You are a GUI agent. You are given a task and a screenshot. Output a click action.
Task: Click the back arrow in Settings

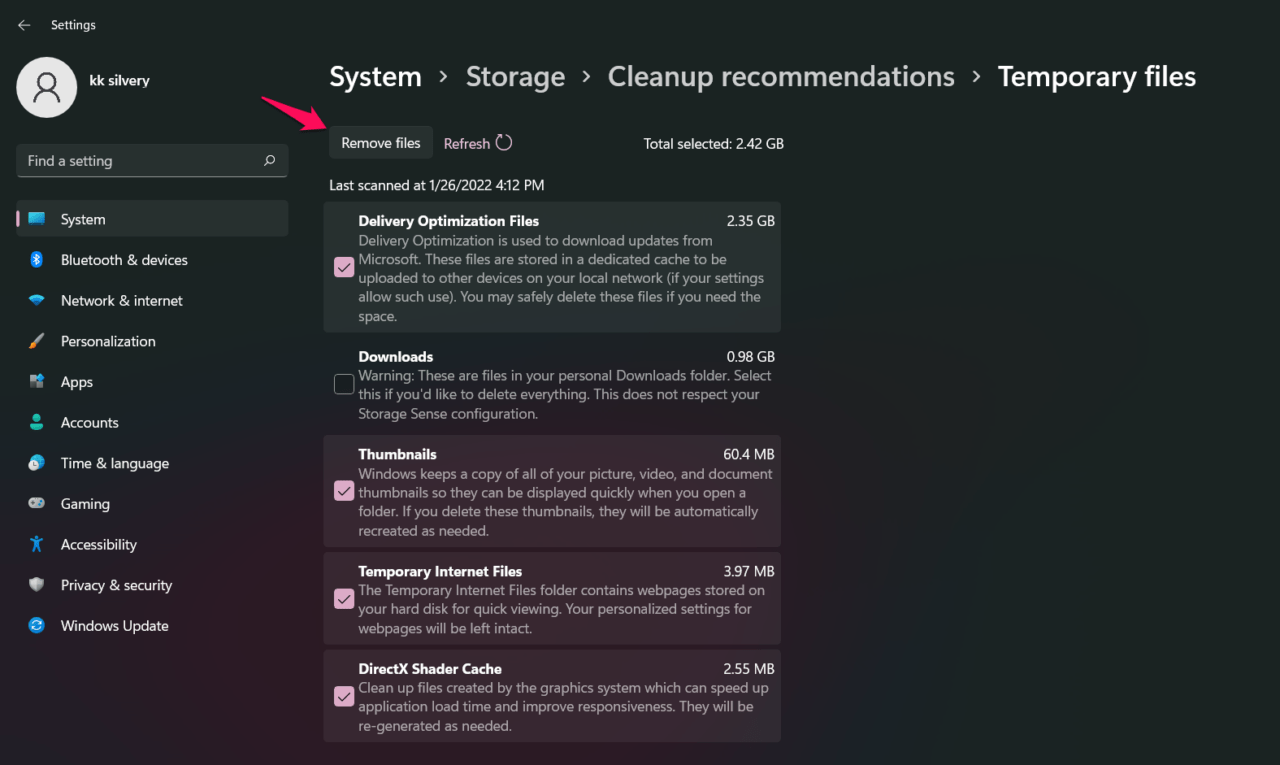click(24, 25)
